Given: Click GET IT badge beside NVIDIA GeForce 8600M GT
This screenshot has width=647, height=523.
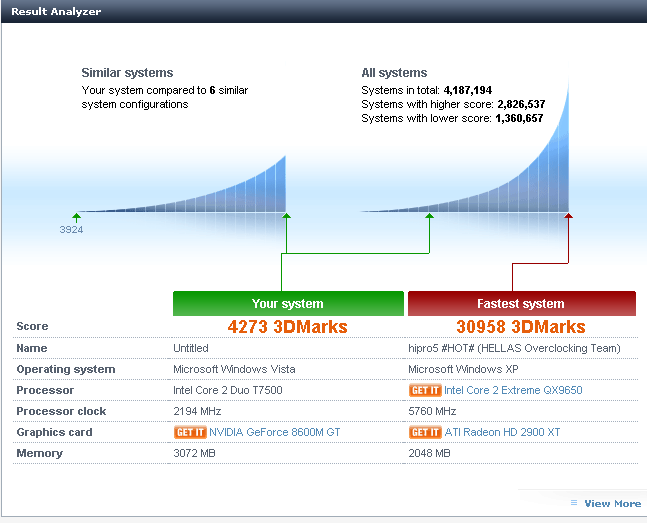Looking at the screenshot, I should click(x=190, y=432).
